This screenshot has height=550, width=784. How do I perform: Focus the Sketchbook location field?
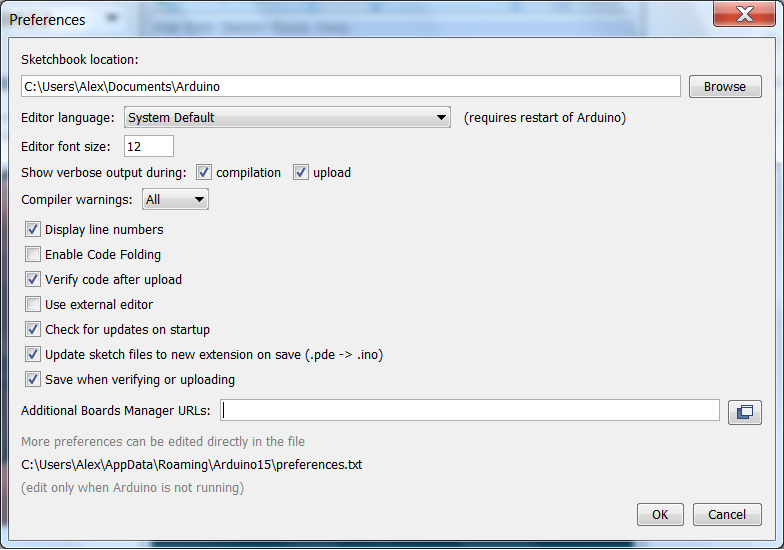[x=350, y=86]
